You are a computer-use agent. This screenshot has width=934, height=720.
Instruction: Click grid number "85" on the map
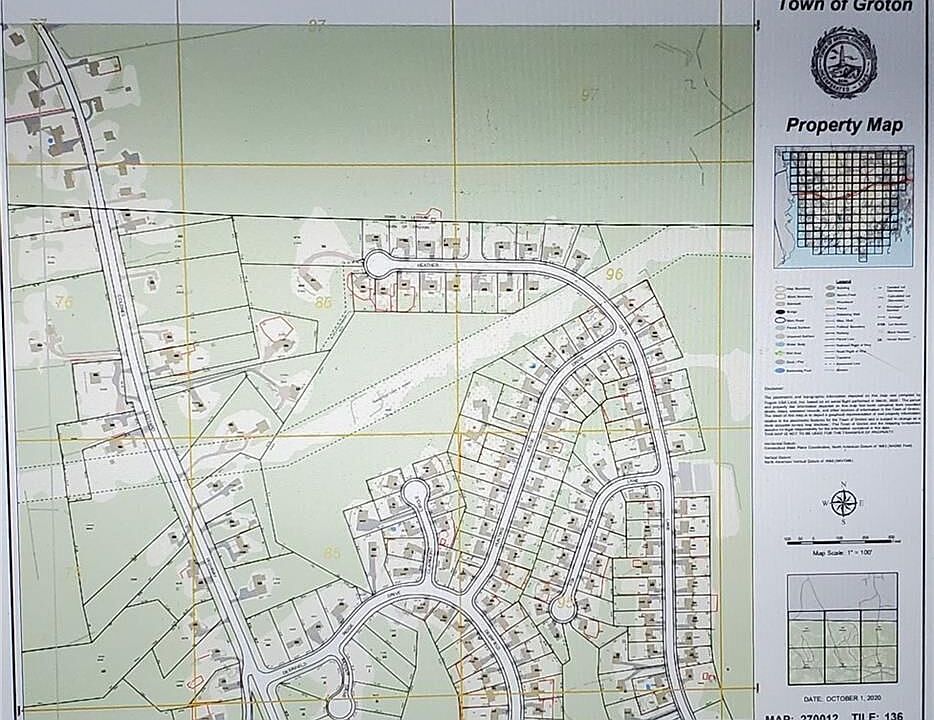click(x=332, y=553)
